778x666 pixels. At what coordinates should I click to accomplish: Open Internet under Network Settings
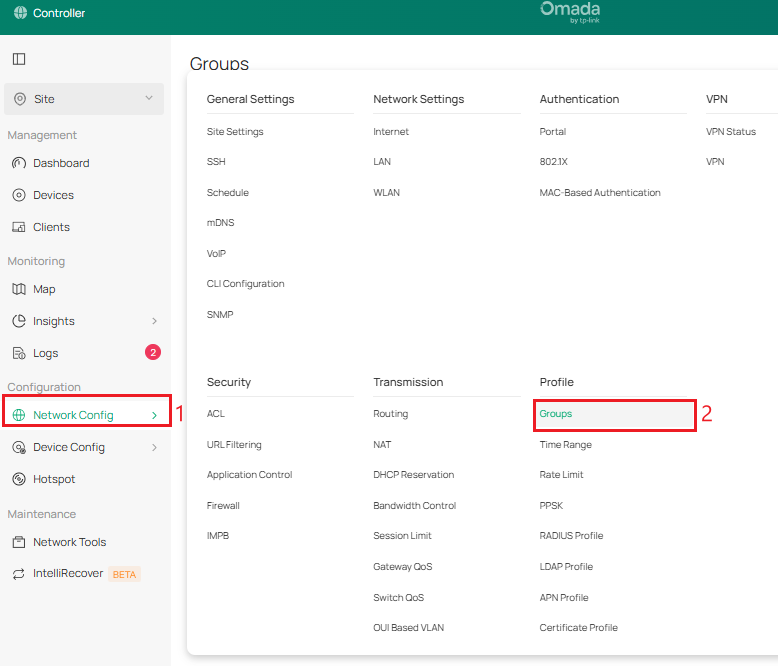390,132
